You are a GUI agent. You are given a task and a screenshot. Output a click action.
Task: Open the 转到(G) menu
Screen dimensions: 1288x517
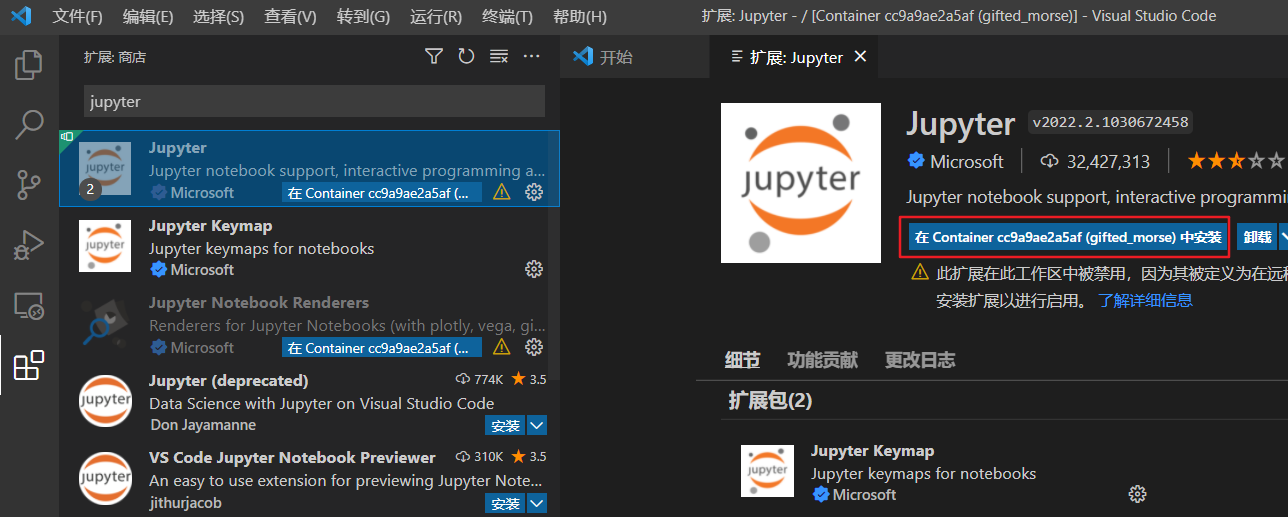(x=363, y=16)
